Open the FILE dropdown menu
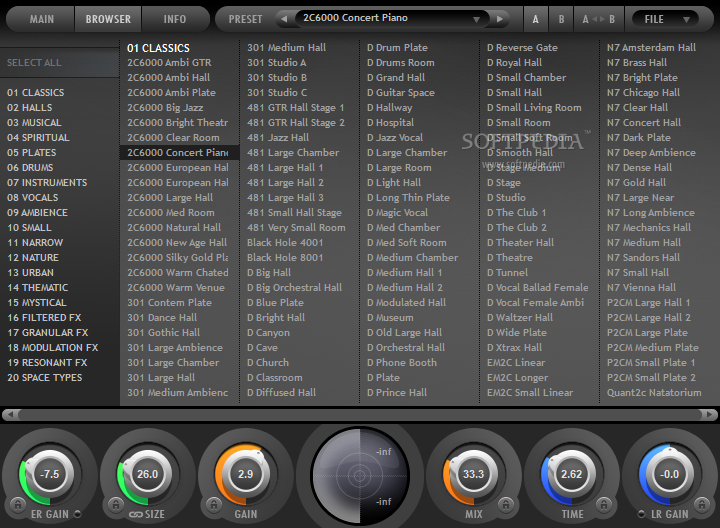 pos(666,19)
